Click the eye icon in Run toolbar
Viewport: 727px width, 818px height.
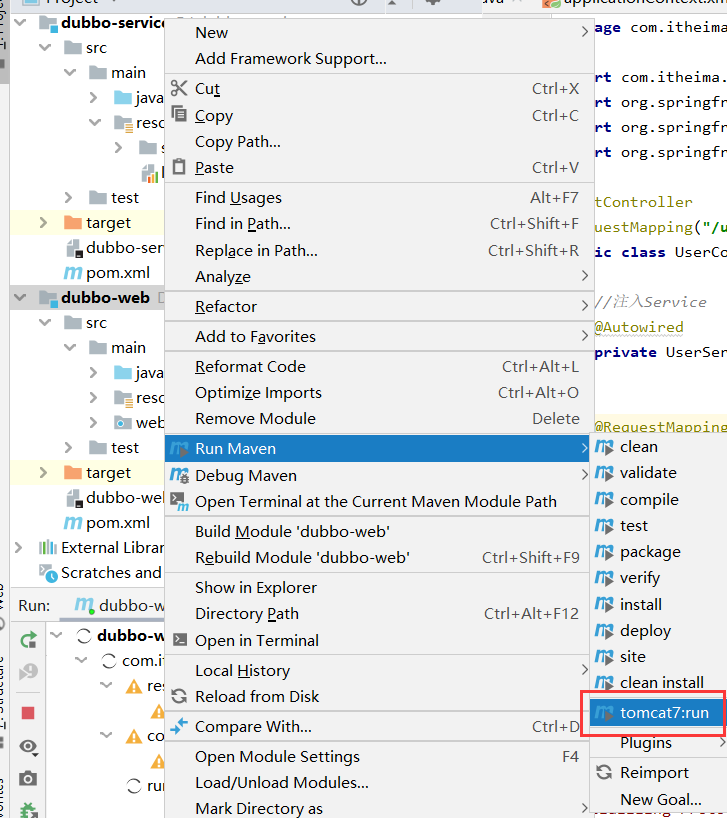click(x=28, y=747)
